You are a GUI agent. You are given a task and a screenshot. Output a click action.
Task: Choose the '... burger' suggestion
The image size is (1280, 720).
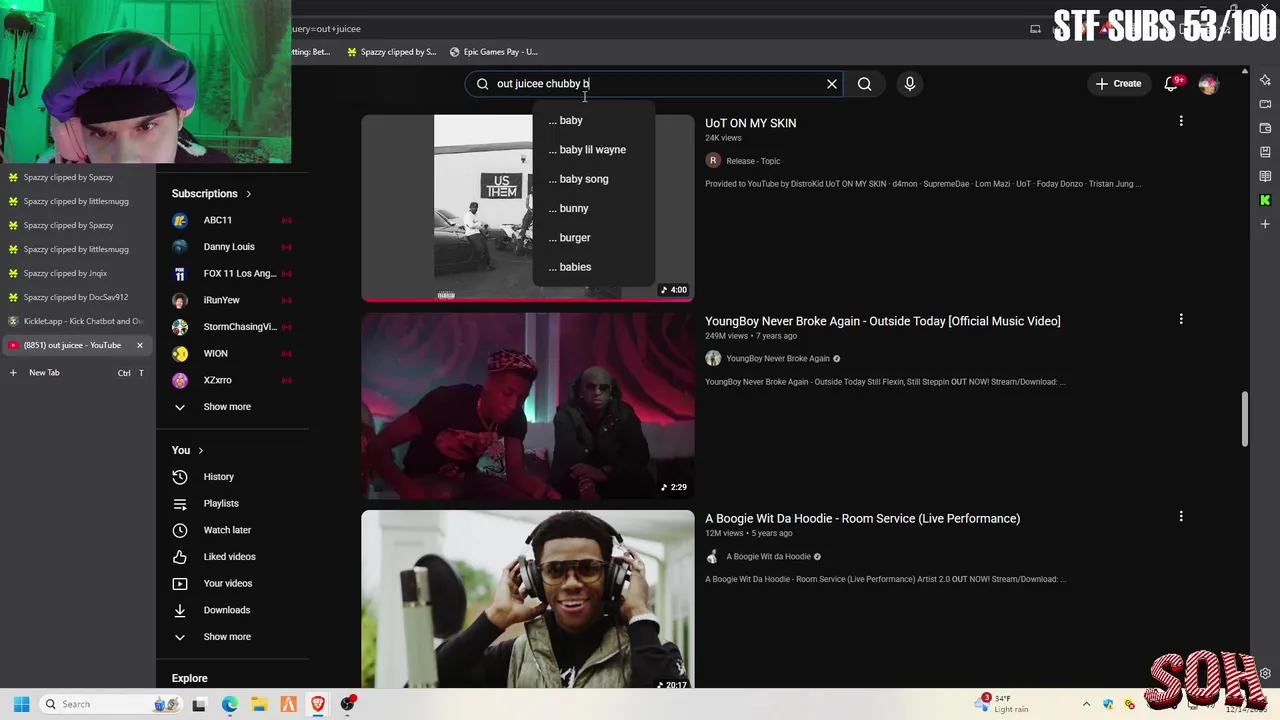tap(593, 238)
